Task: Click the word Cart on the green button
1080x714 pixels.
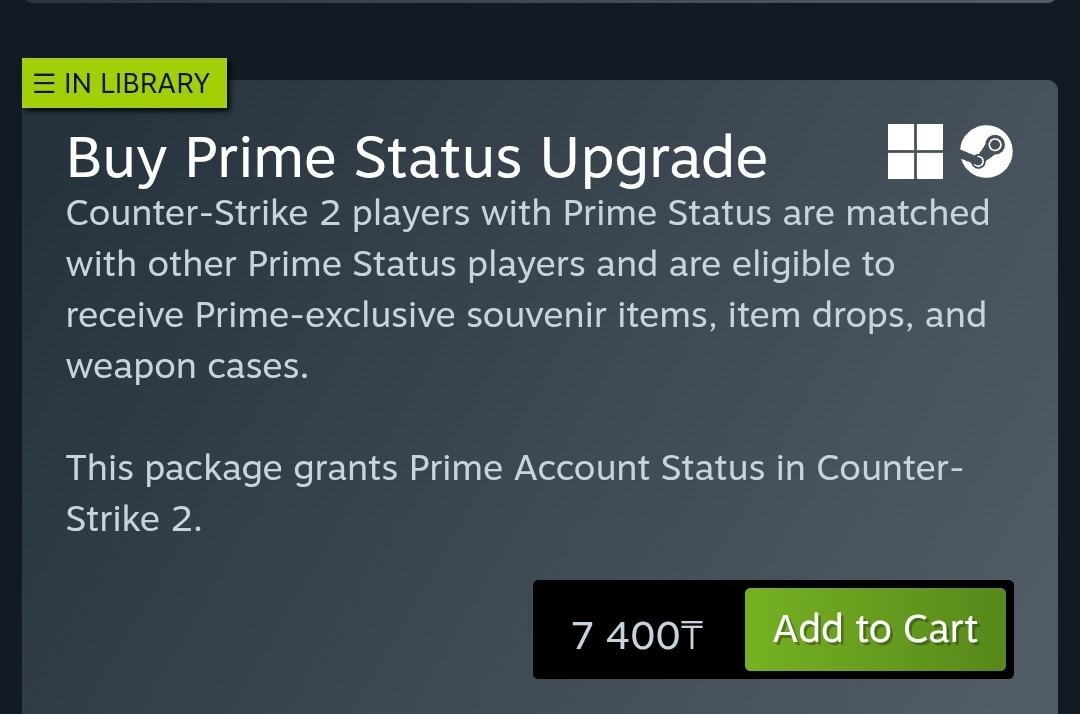Action: point(940,629)
